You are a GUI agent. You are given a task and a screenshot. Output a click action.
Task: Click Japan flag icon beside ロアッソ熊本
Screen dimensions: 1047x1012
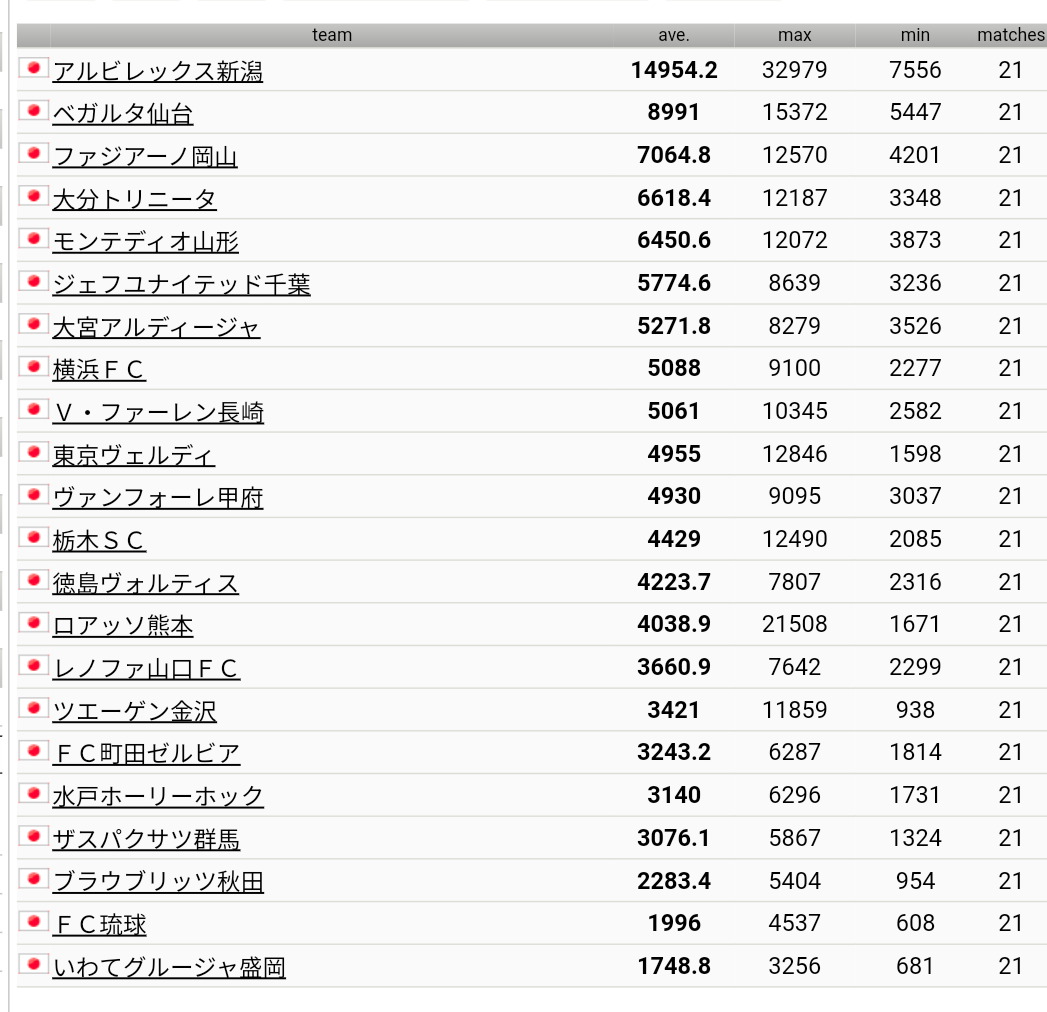tap(33, 622)
